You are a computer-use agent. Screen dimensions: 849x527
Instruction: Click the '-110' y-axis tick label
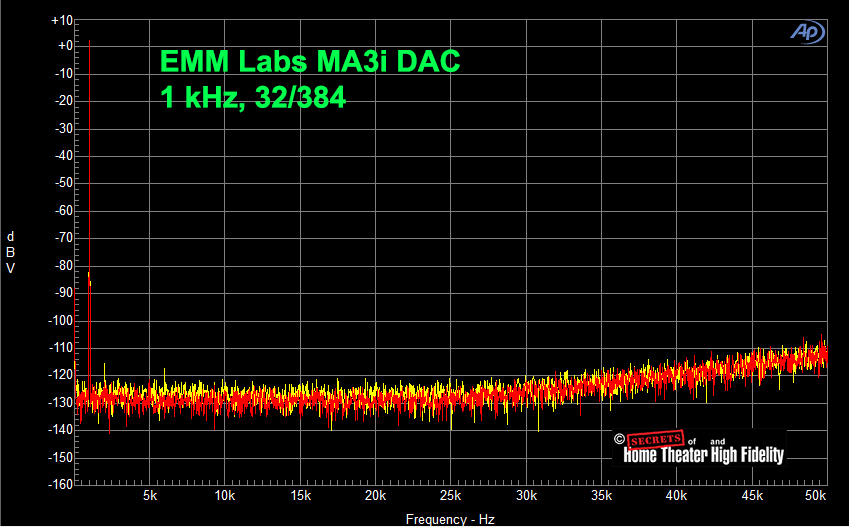pos(61,348)
